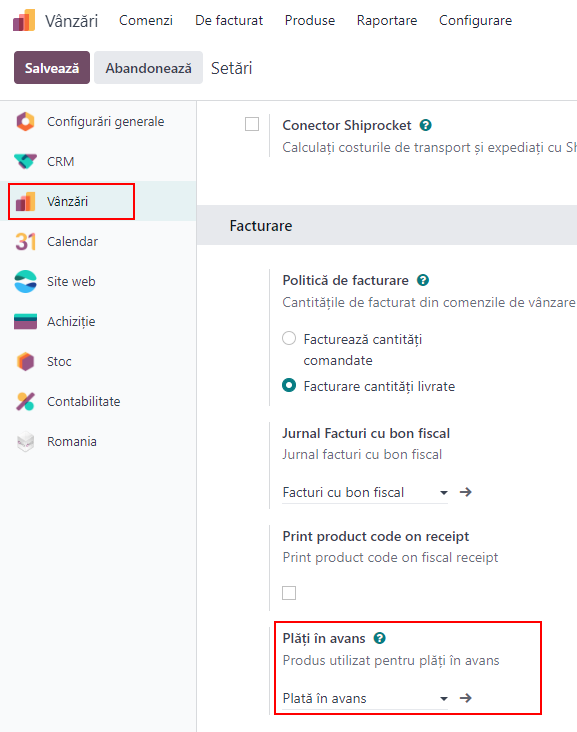
Task: Open Romania settings icon
Action: 25,442
